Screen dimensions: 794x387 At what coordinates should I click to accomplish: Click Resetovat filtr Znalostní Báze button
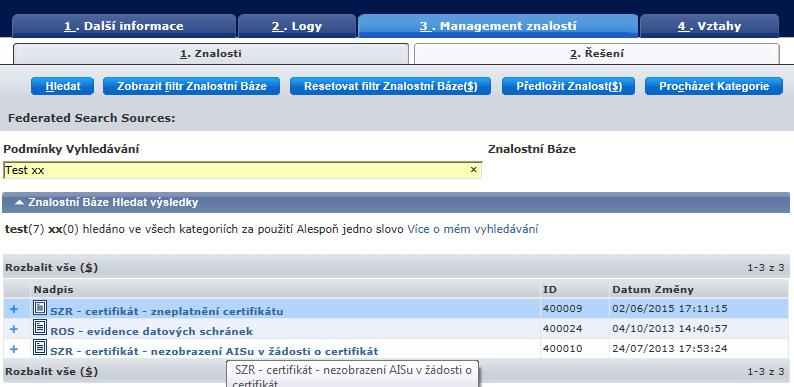[x=390, y=86]
